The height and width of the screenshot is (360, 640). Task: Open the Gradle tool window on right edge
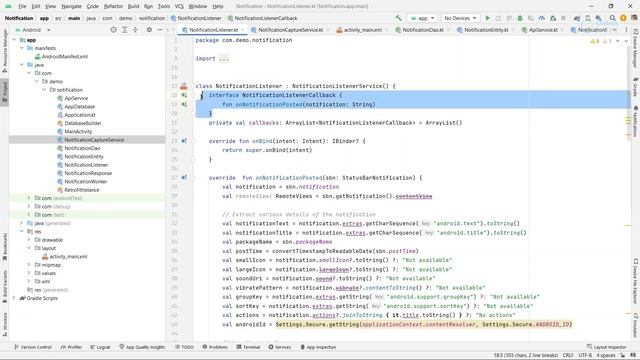[636, 87]
